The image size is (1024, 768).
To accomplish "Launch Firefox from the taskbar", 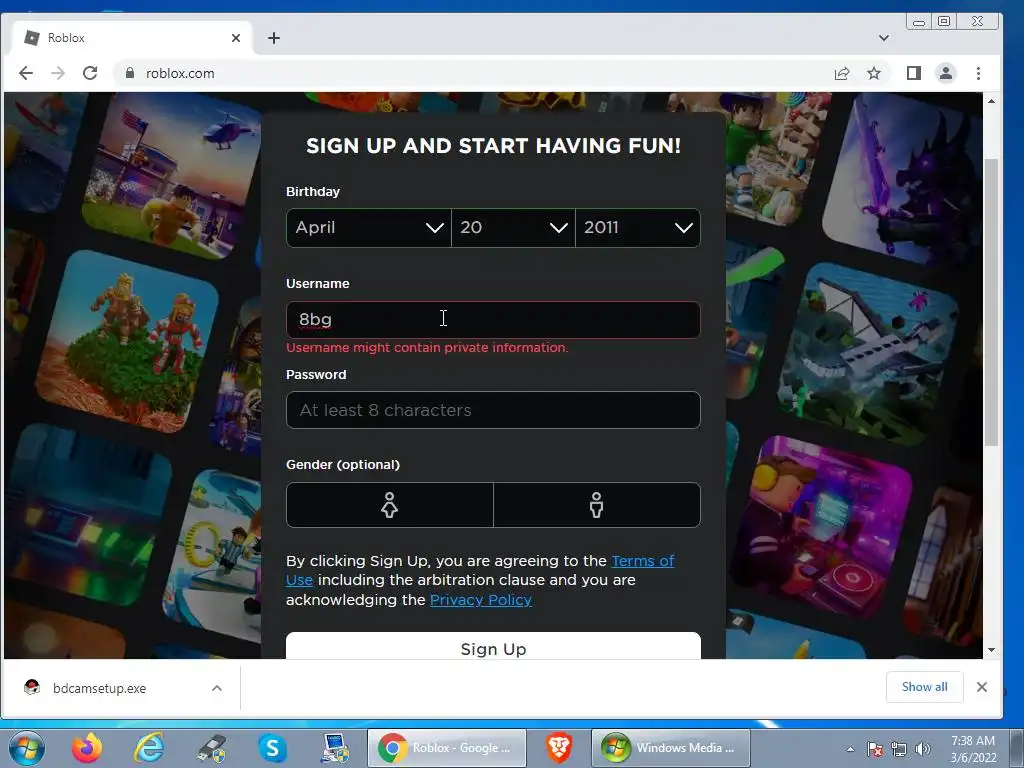I will point(87,748).
